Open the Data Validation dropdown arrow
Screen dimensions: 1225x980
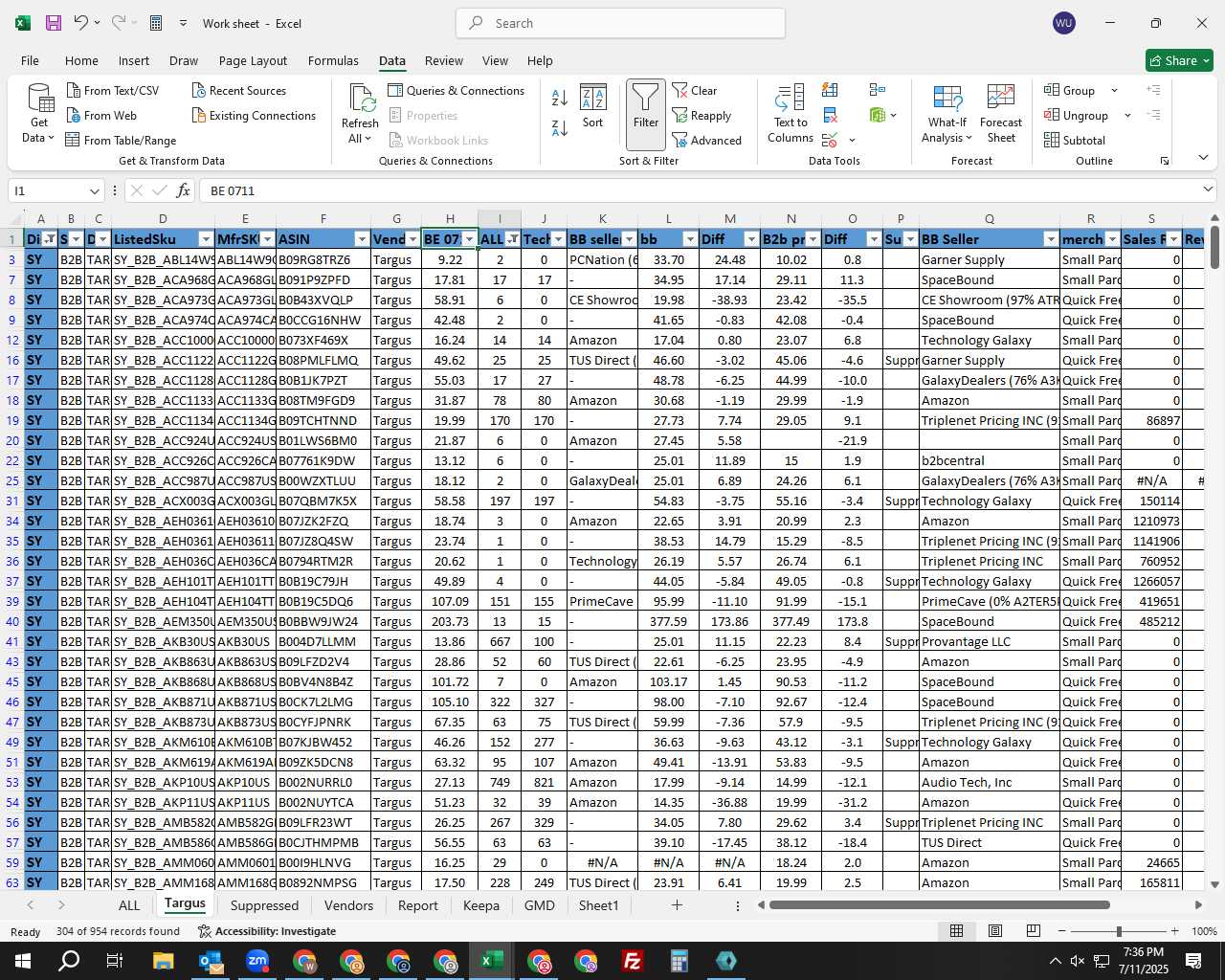point(852,141)
